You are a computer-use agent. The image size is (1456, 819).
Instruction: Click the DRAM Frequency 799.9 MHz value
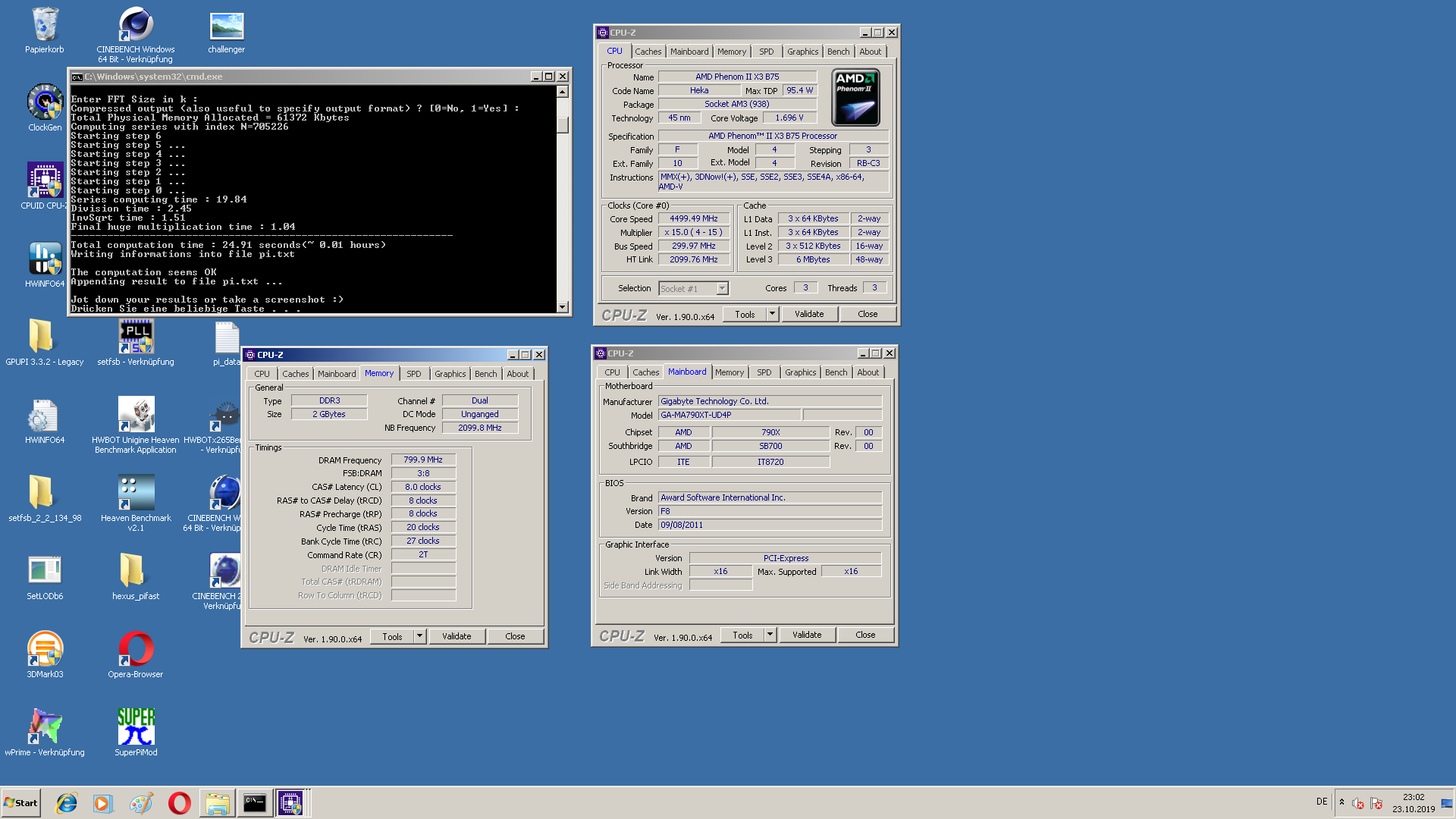click(423, 460)
